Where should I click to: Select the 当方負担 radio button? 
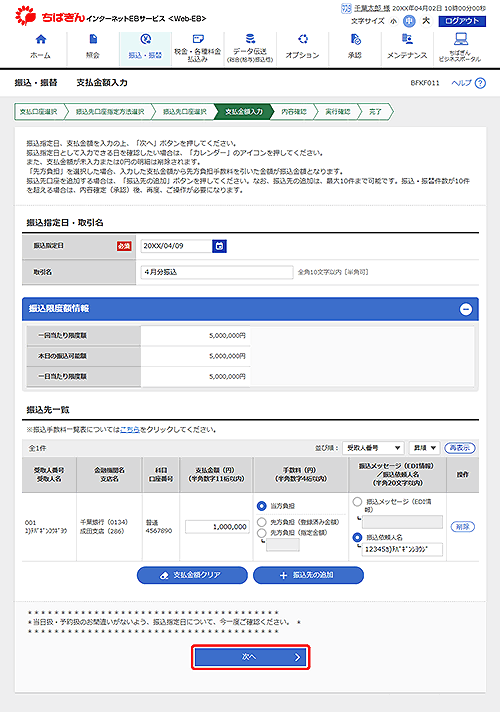click(262, 506)
